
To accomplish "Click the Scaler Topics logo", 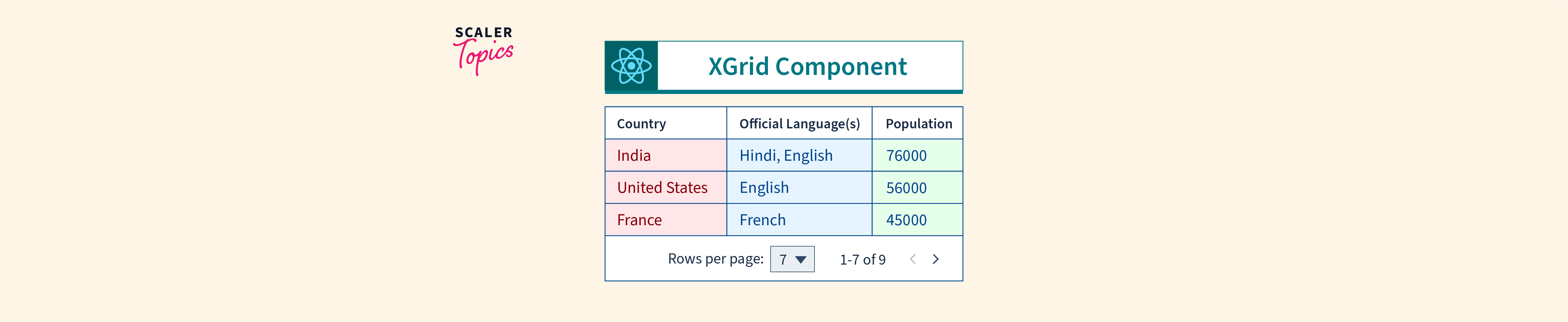I will click(x=483, y=50).
